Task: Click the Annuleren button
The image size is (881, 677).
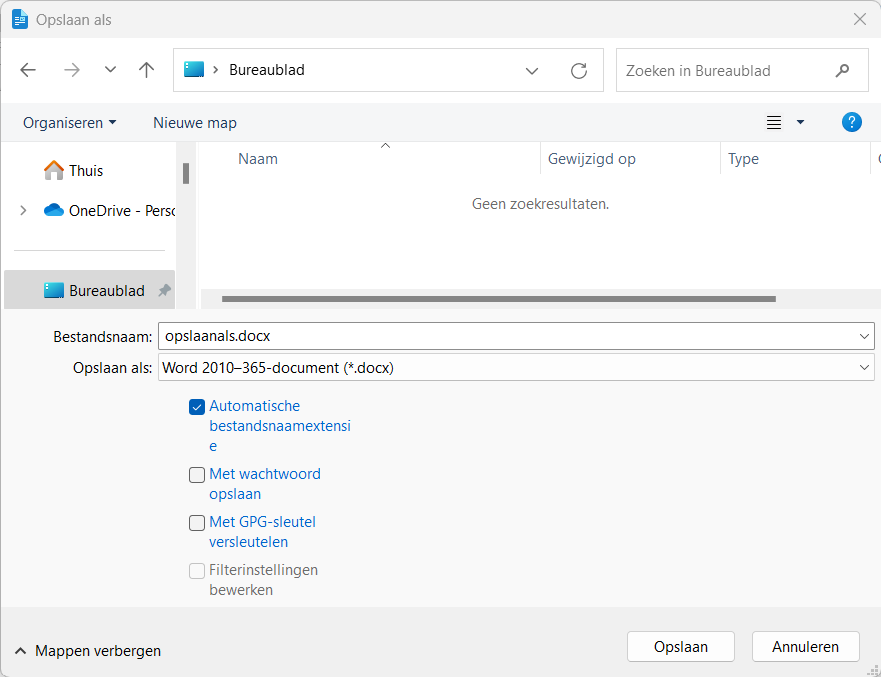Action: (805, 647)
